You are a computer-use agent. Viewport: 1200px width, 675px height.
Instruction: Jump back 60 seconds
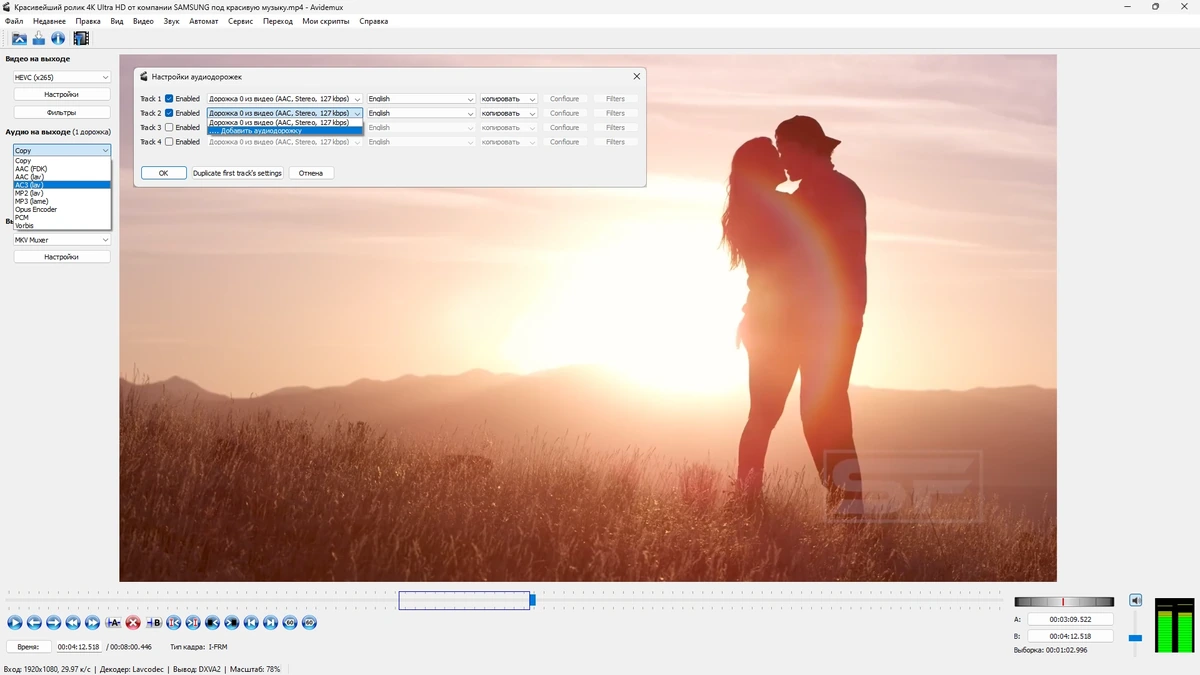coord(290,623)
